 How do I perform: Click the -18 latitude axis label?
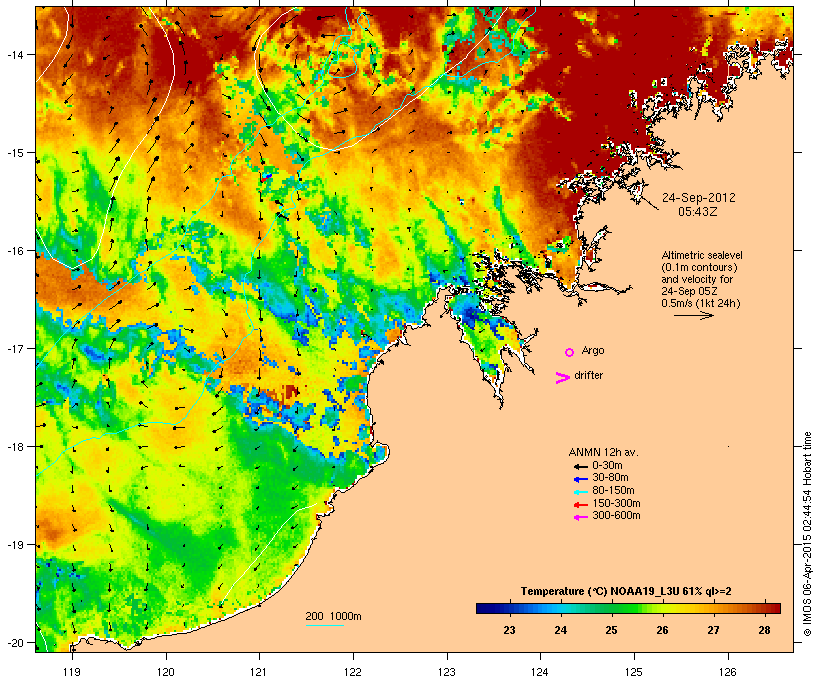[x=14, y=447]
